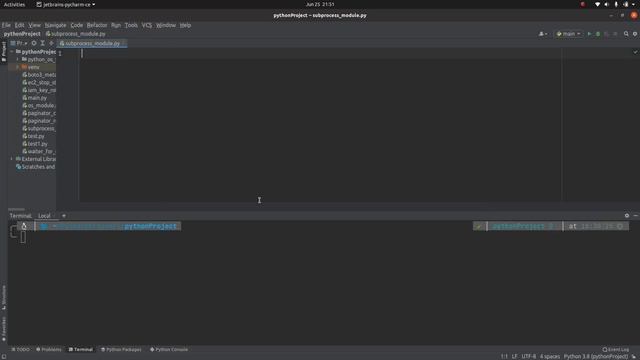This screenshot has width=640, height=360.
Task: Add a new terminal session with plus
Action: 64,216
